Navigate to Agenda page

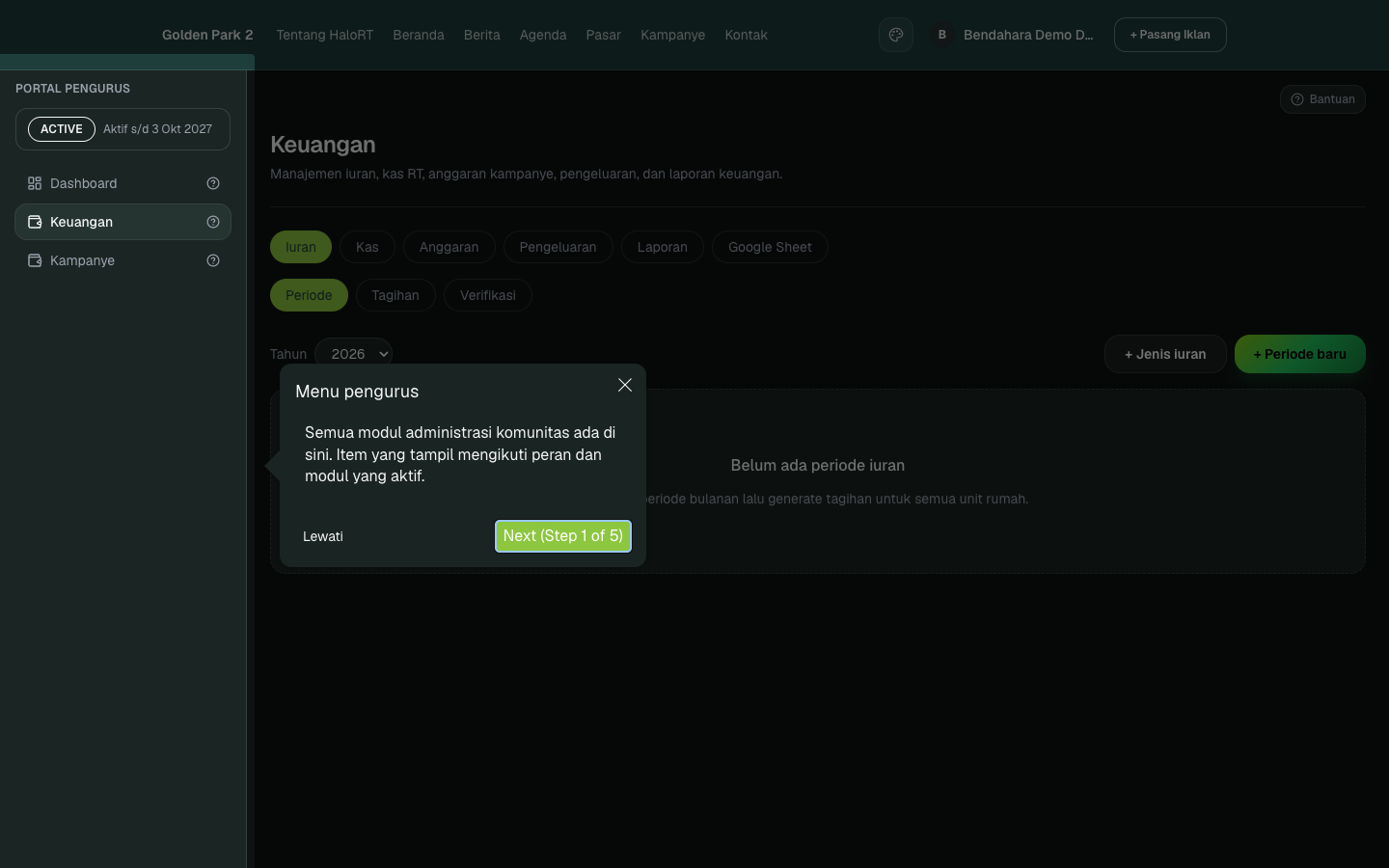[543, 35]
